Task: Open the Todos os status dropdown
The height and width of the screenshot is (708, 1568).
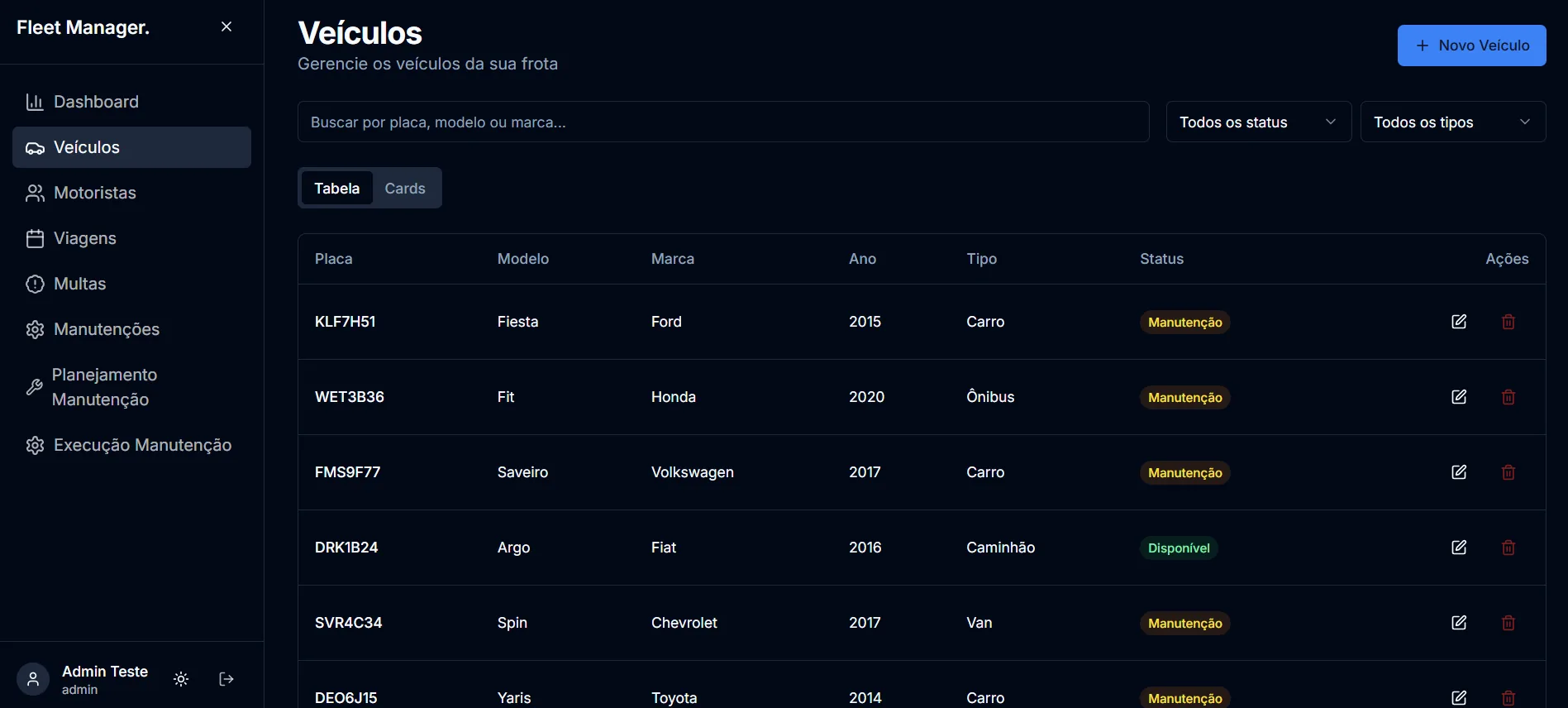Action: [x=1259, y=122]
